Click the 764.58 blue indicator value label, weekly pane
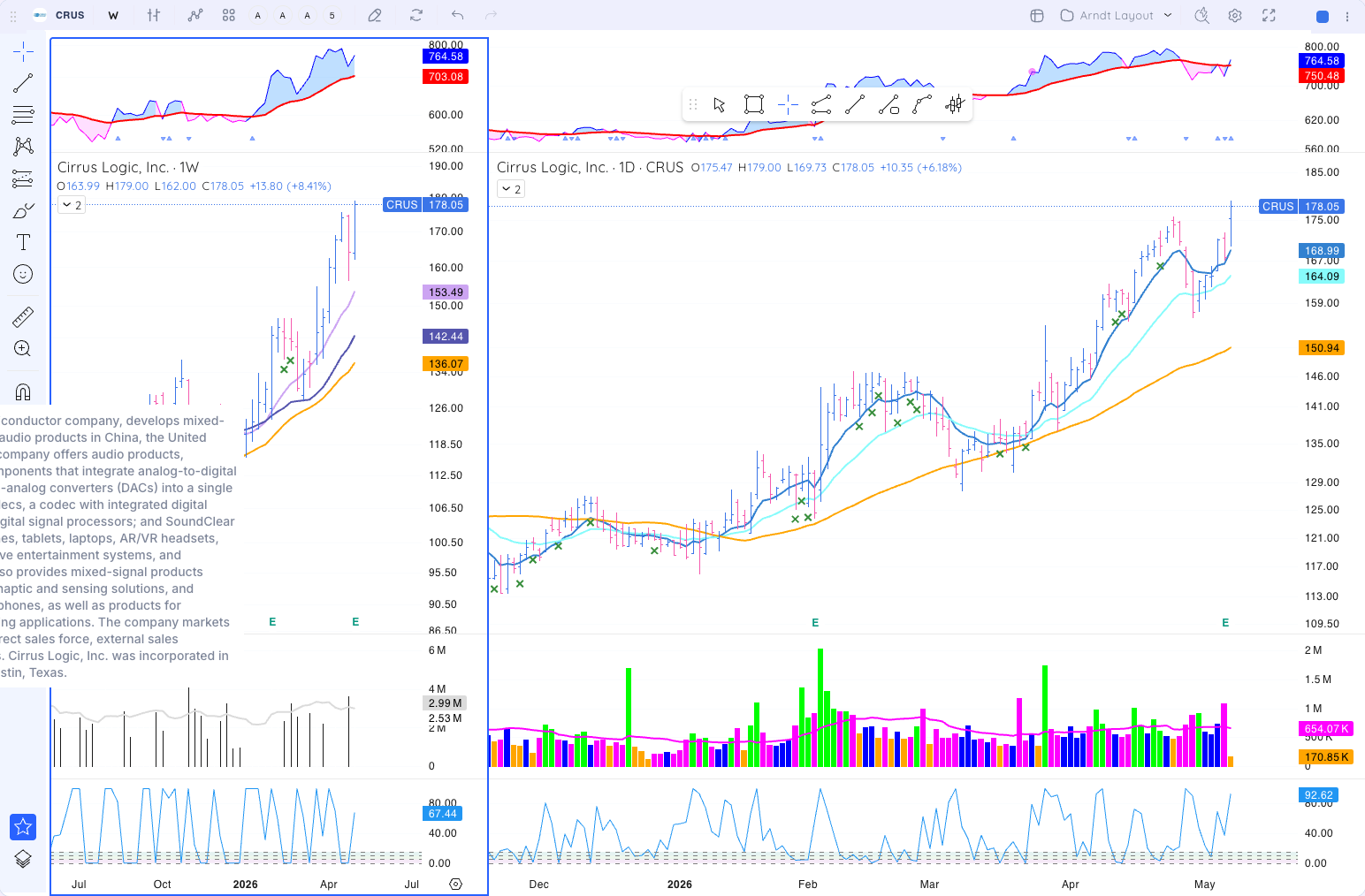Viewport: 1365px width, 896px height. coord(446,56)
